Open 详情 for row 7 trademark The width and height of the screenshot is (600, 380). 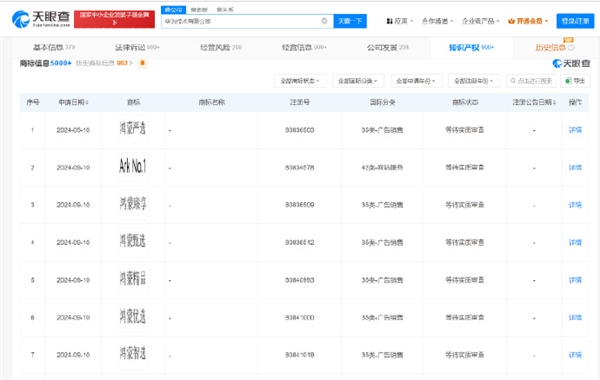pyautogui.click(x=575, y=355)
